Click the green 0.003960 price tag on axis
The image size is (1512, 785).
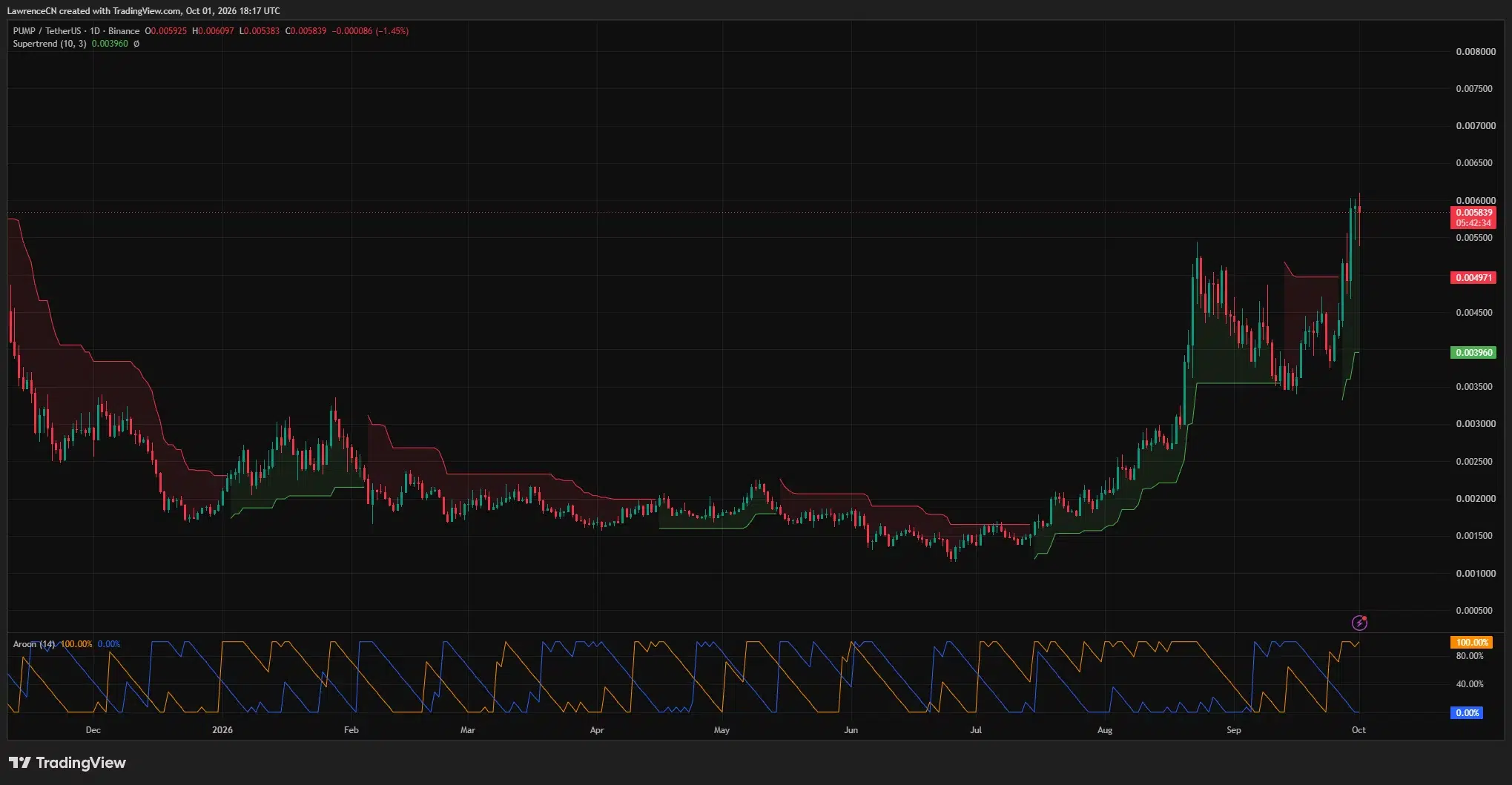[1473, 353]
